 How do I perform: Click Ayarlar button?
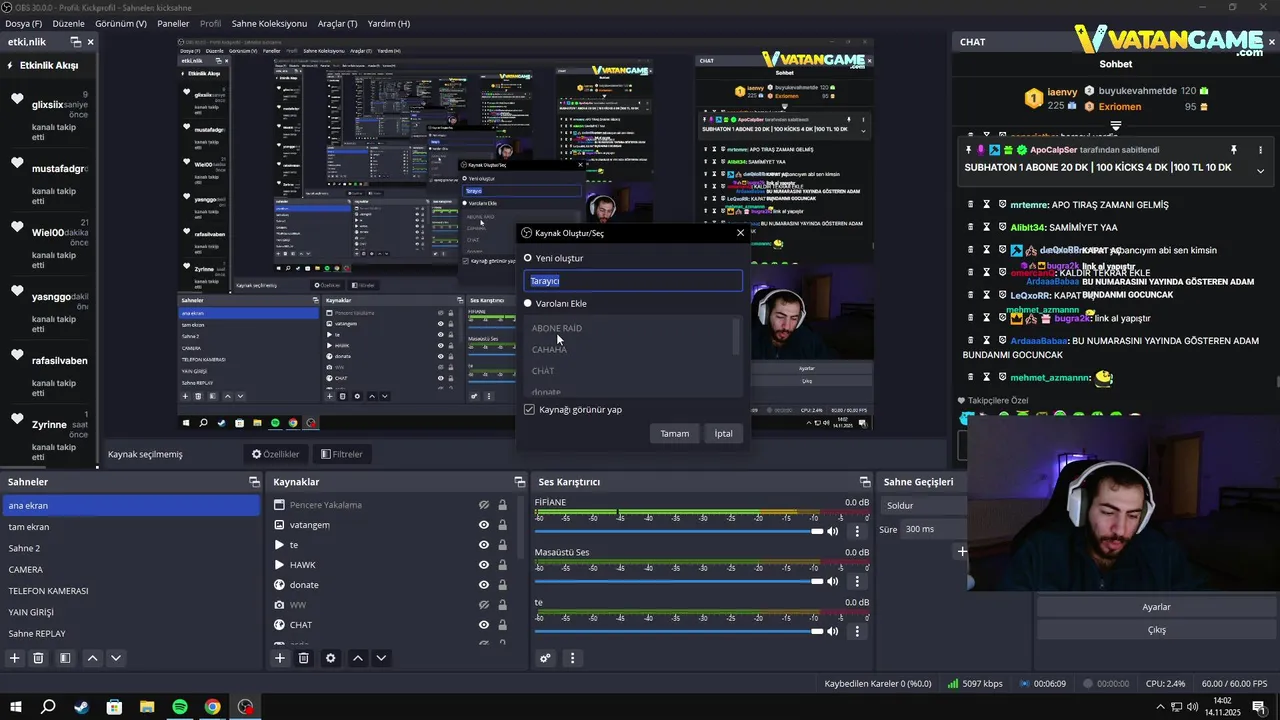pos(1156,607)
